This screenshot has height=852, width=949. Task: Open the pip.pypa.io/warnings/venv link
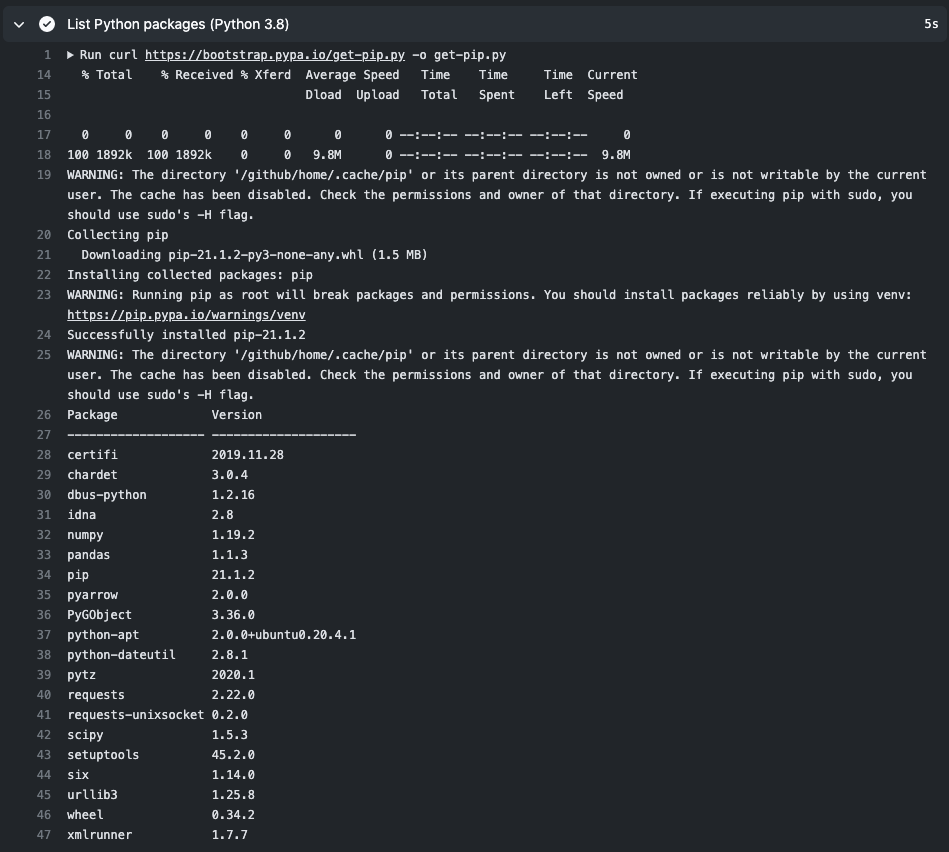186,315
